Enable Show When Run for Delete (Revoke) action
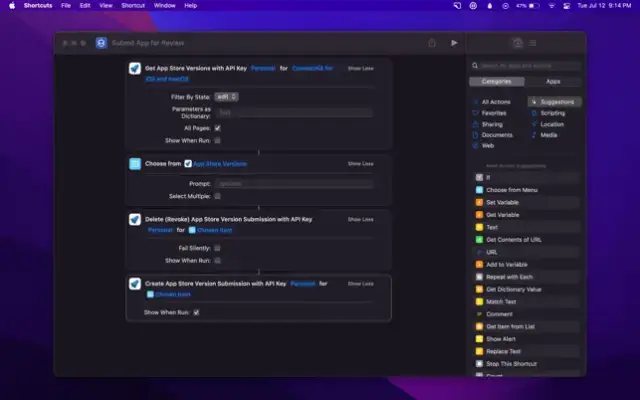 pyautogui.click(x=218, y=260)
